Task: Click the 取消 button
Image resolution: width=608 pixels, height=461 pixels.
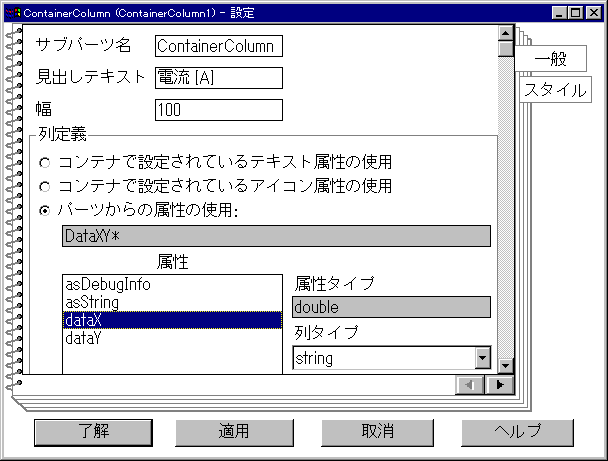Action: [x=377, y=432]
